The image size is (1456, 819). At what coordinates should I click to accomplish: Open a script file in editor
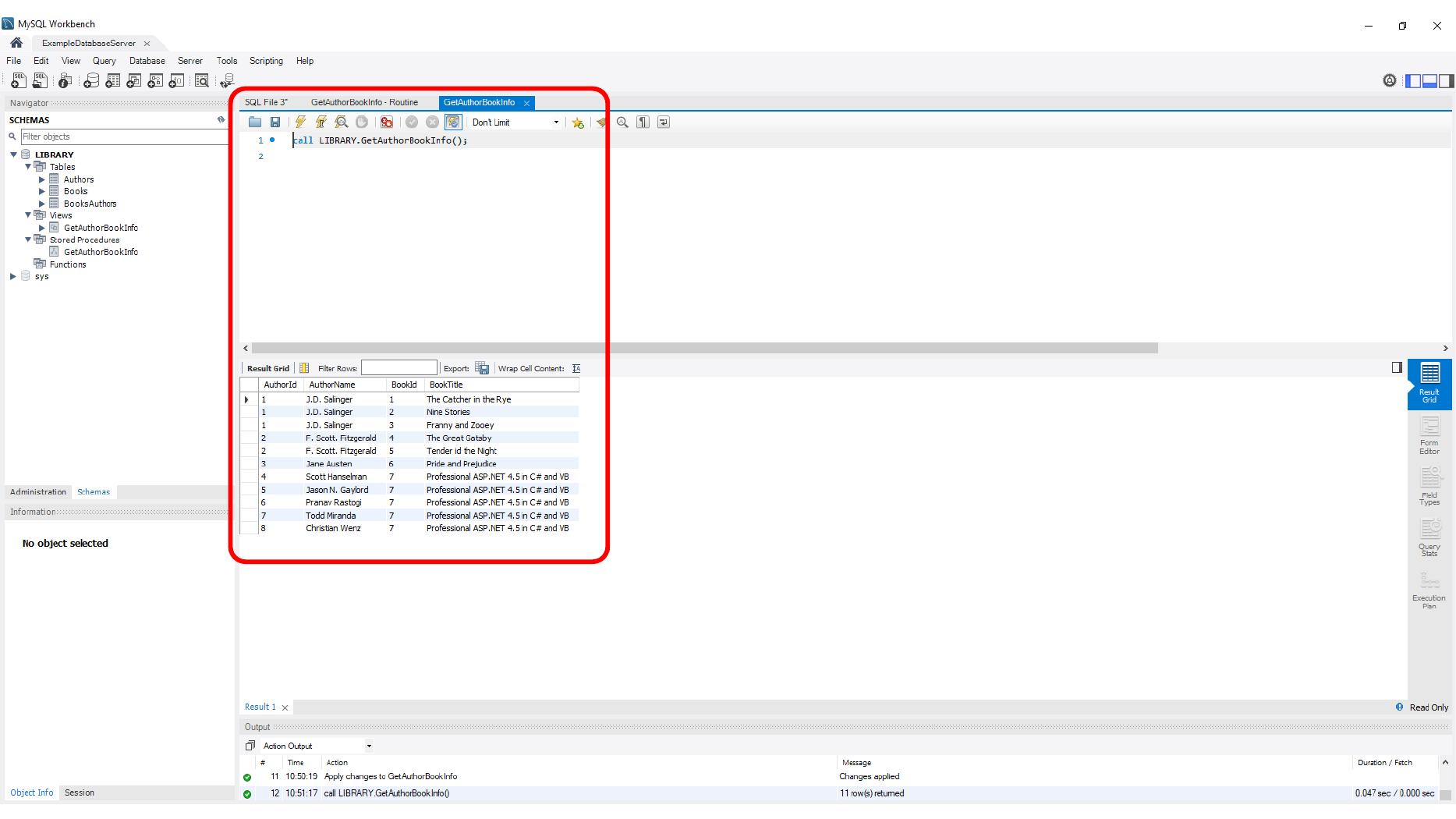click(255, 122)
